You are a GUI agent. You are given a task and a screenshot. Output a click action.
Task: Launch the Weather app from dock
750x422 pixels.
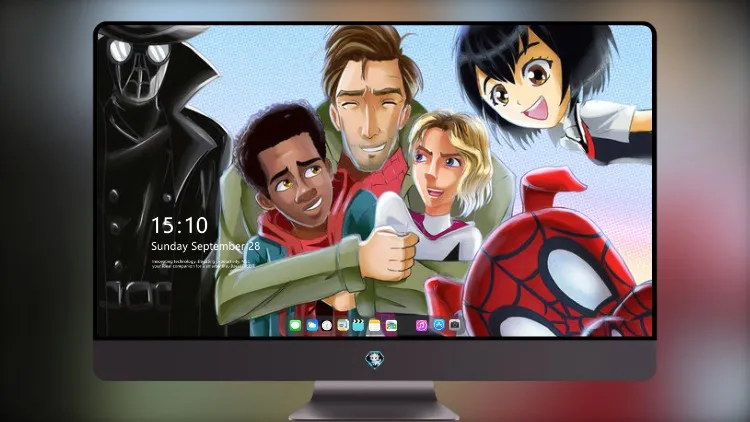tap(312, 325)
